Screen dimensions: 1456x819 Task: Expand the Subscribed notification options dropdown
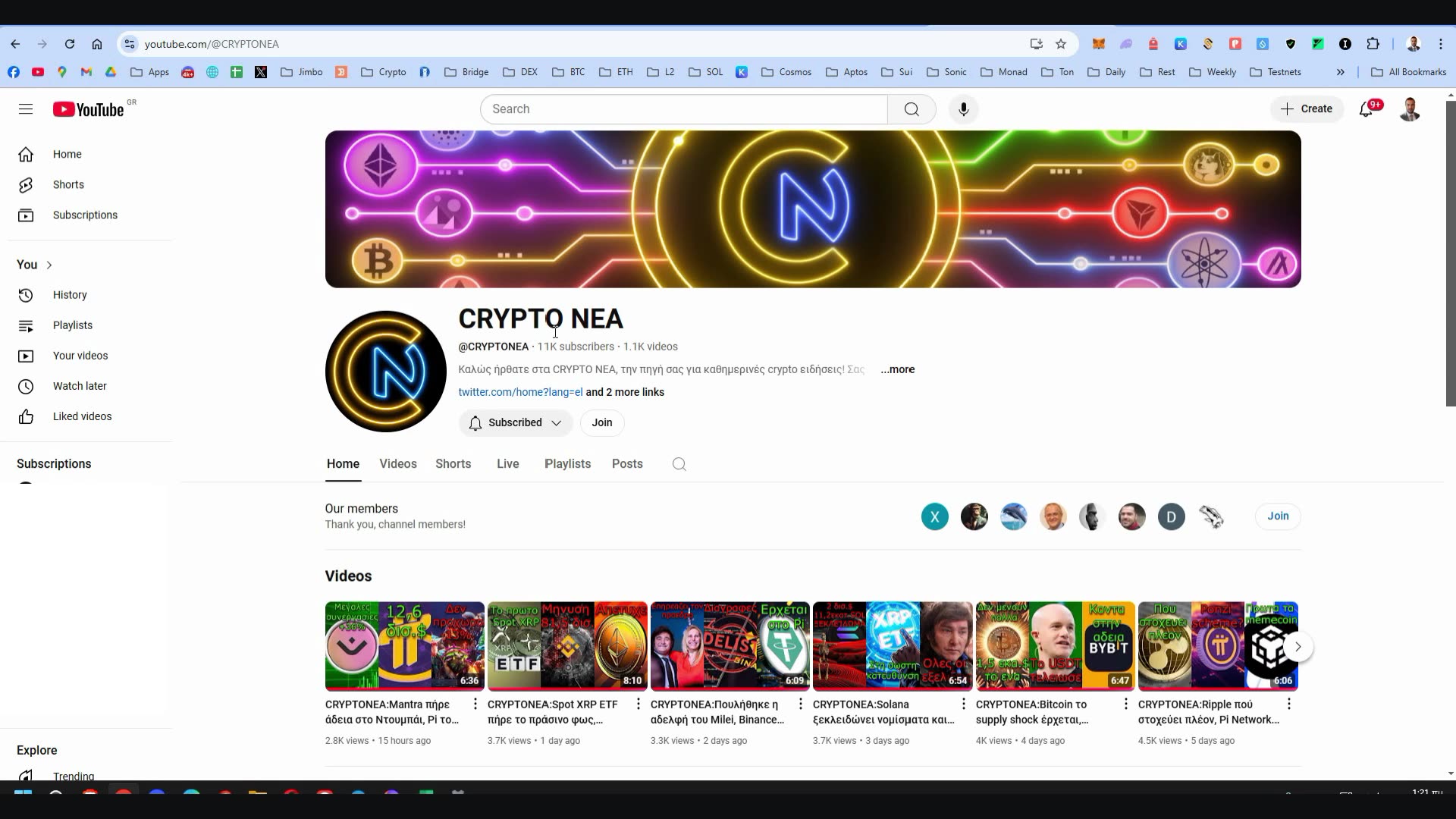(x=557, y=422)
